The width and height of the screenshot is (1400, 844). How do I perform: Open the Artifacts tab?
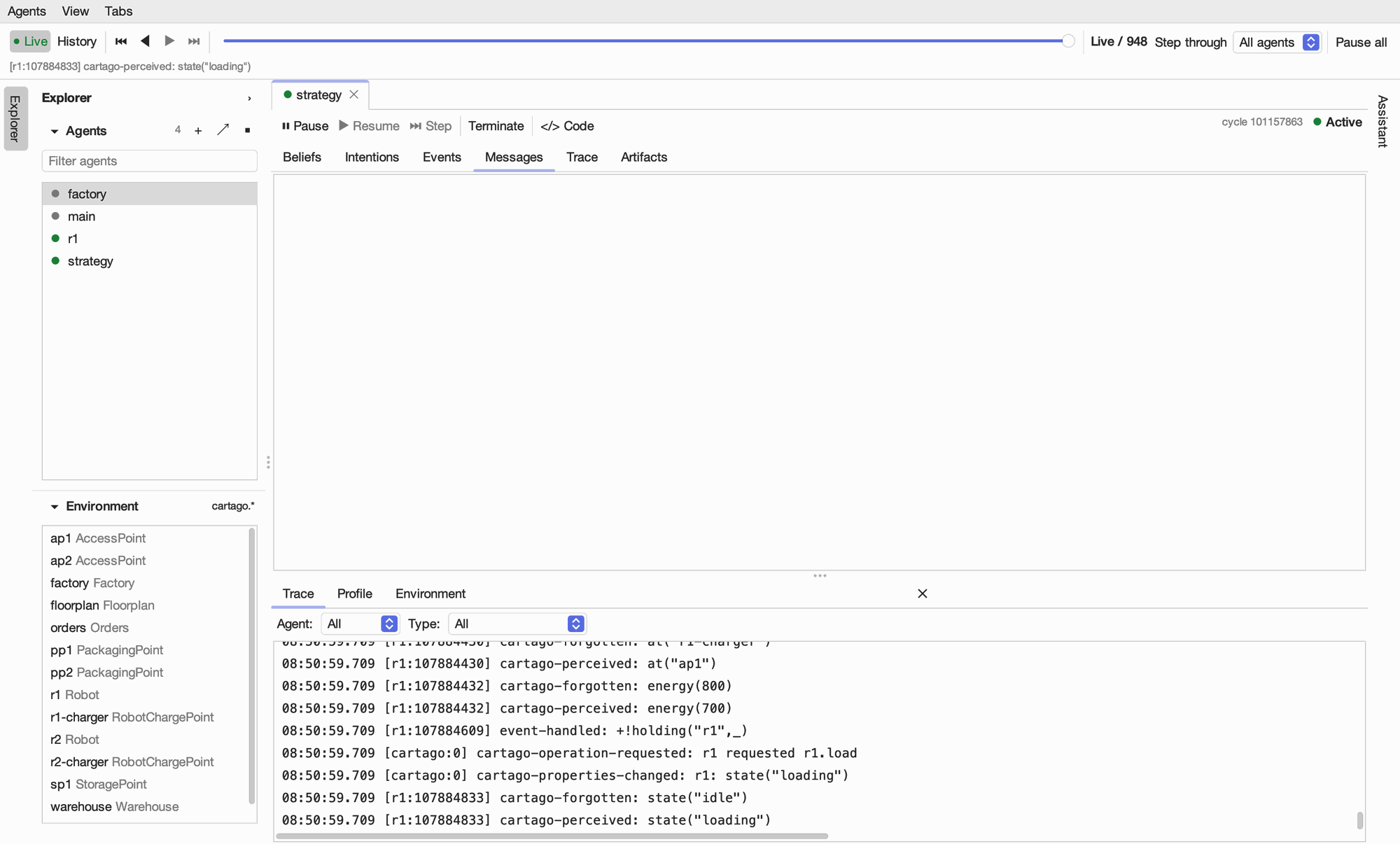[x=644, y=157]
